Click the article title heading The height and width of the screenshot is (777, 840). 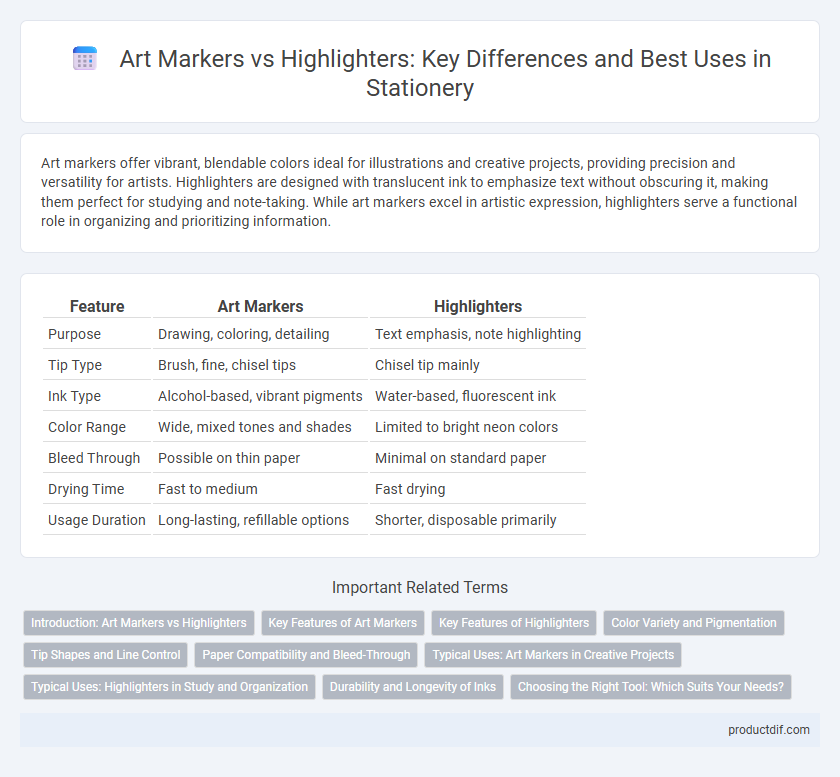pos(445,73)
